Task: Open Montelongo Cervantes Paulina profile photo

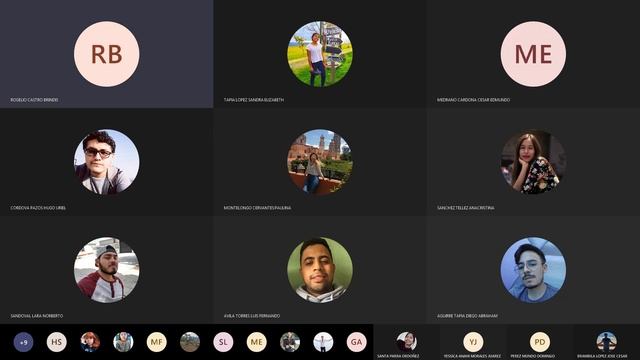Action: (320, 162)
